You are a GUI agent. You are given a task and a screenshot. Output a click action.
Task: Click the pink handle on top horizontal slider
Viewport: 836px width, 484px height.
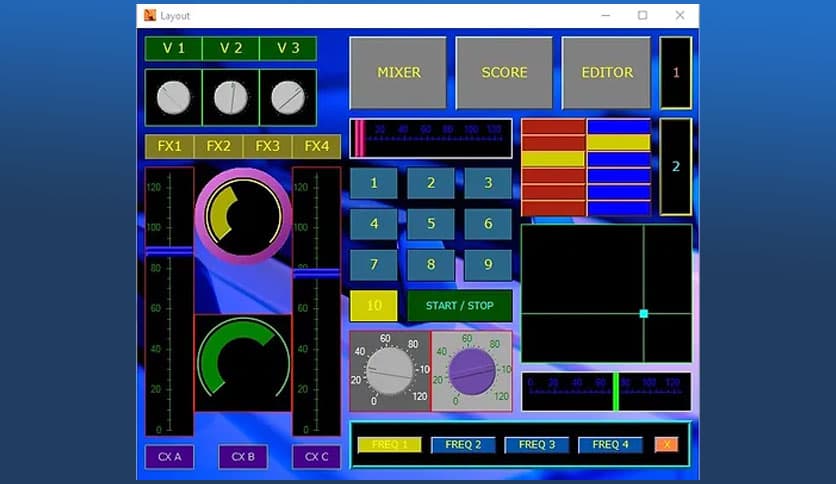[360, 139]
